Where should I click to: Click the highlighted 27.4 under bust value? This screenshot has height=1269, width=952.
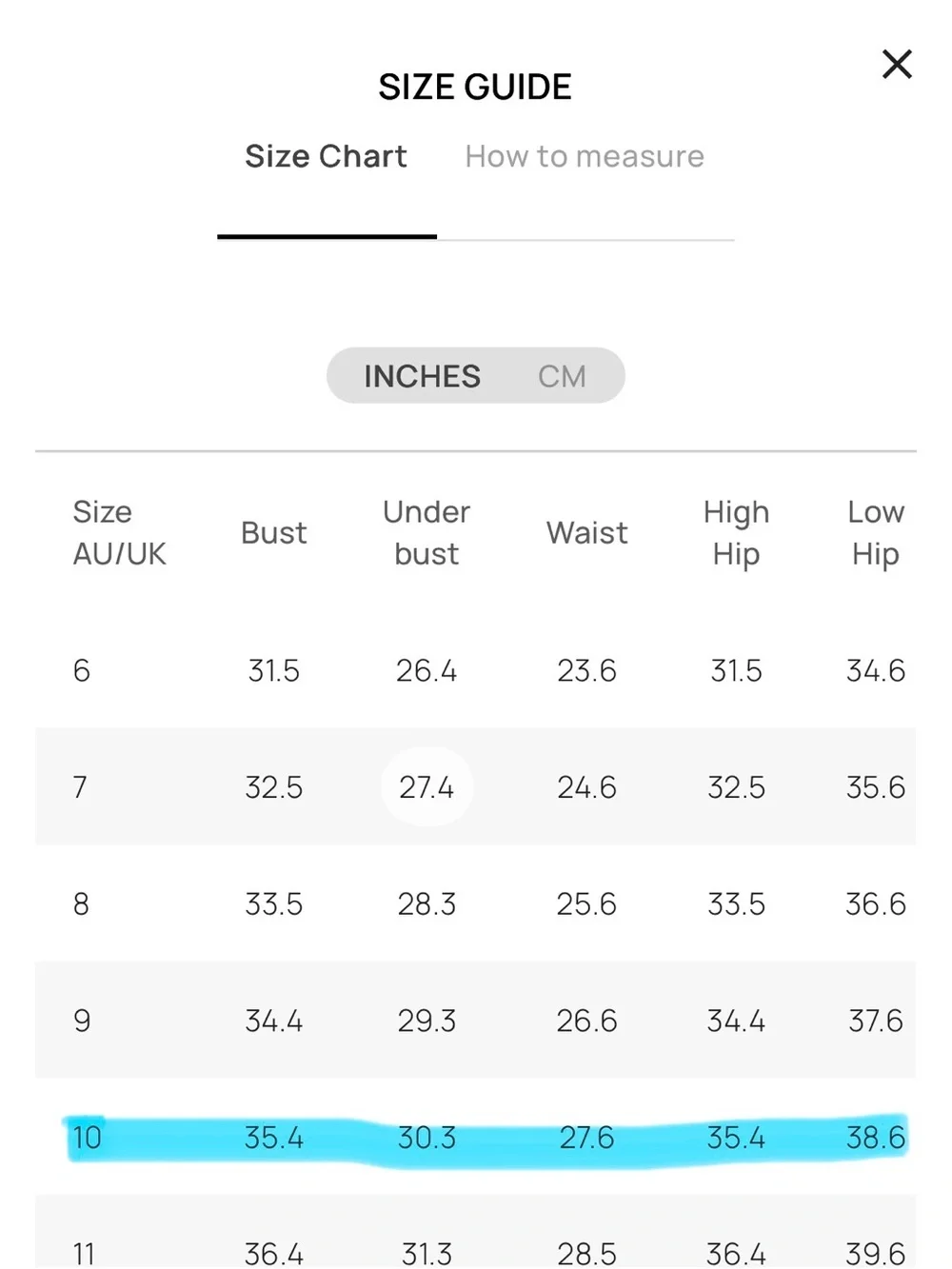(x=426, y=787)
